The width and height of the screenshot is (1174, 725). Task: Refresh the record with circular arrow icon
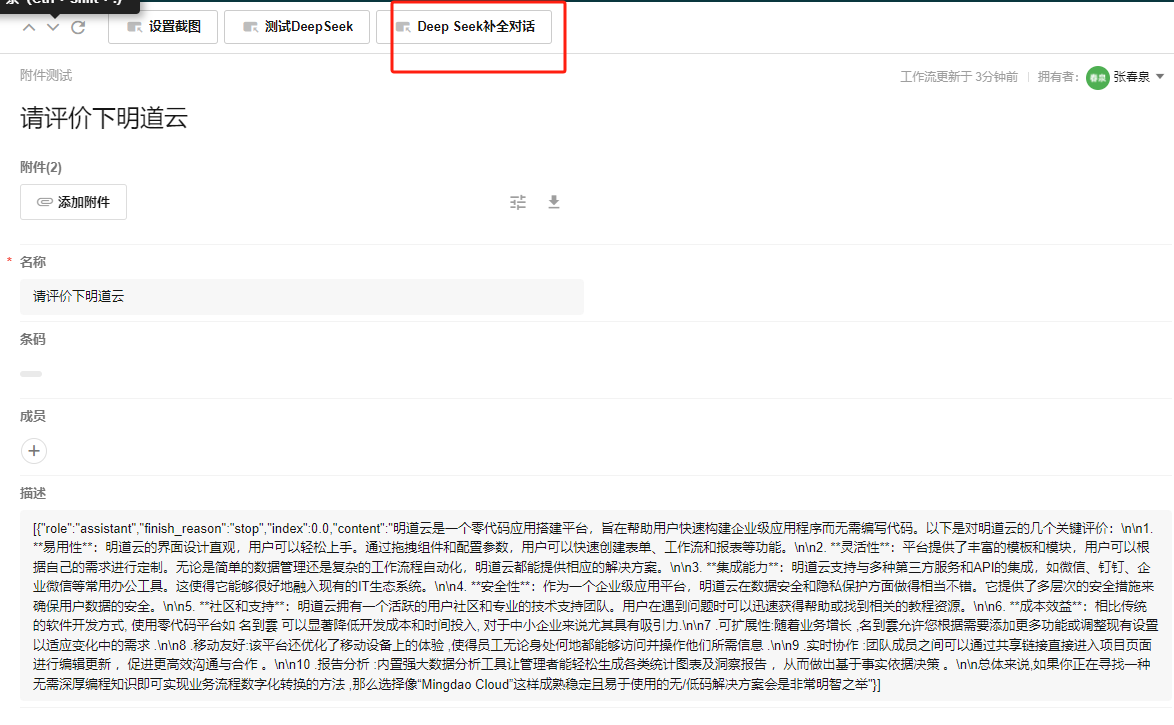coord(78,28)
